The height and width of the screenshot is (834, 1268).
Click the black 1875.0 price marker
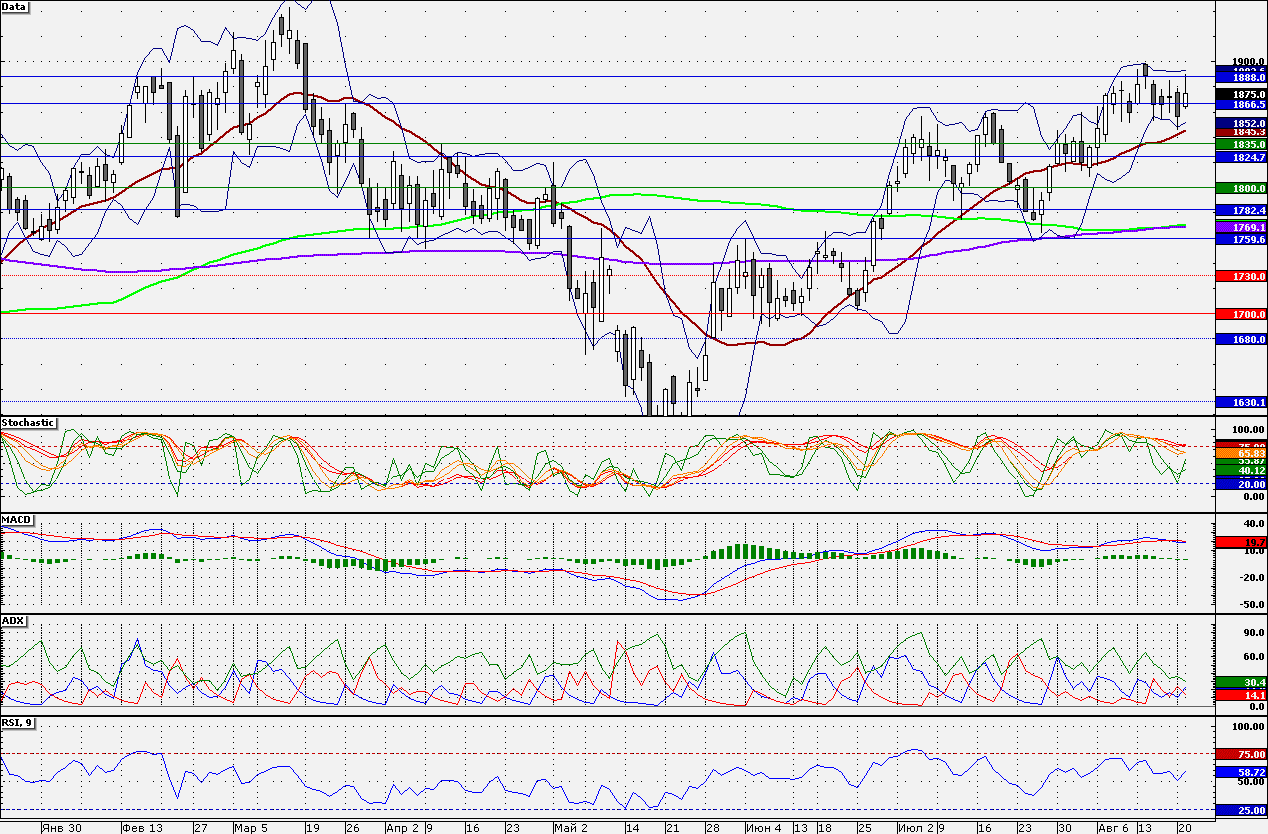coord(1240,93)
